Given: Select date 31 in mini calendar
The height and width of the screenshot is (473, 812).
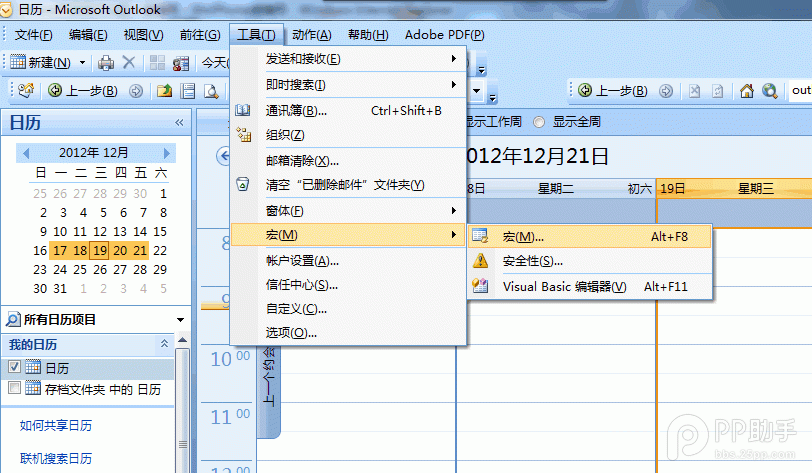Looking at the screenshot, I should [60, 289].
